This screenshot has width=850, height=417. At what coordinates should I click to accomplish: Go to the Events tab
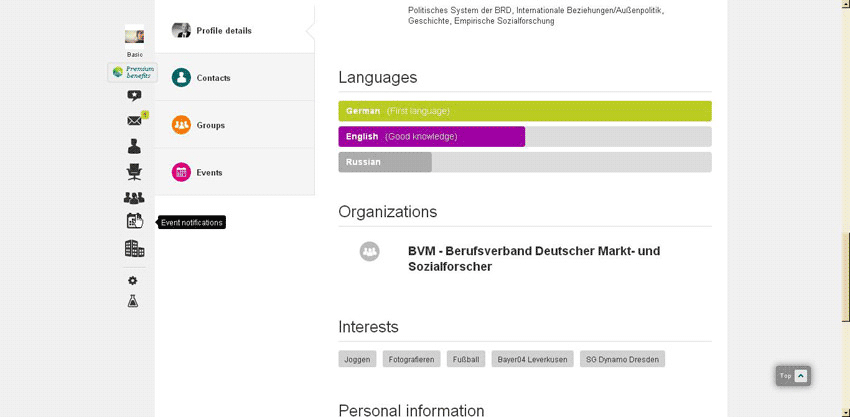(209, 173)
